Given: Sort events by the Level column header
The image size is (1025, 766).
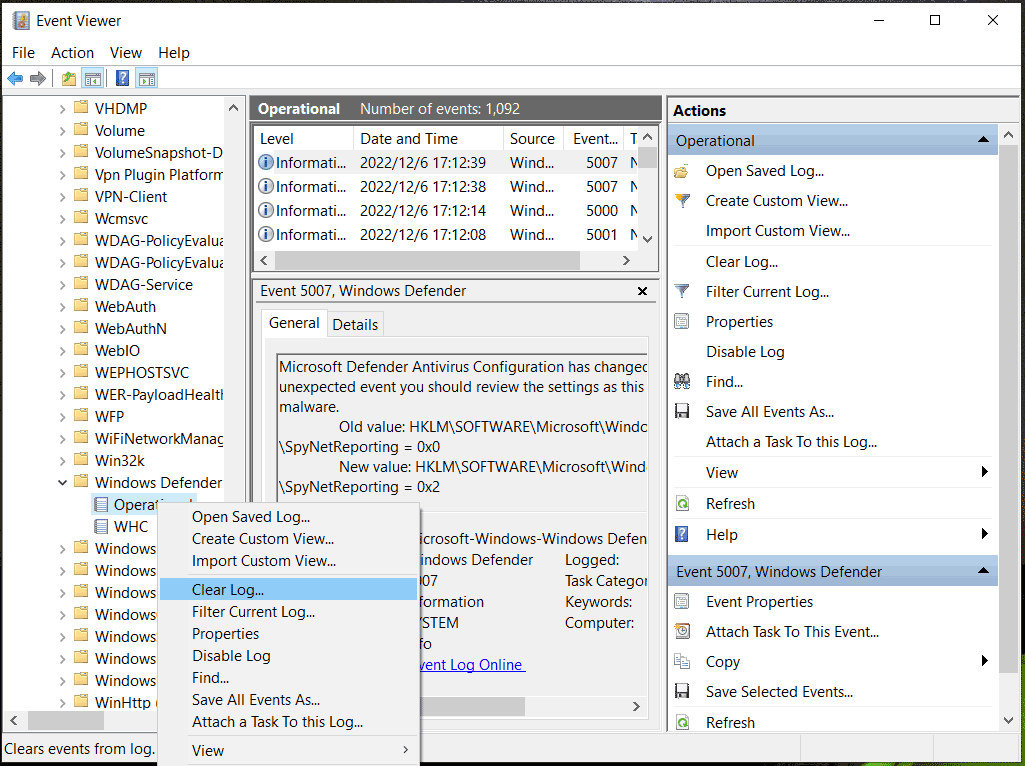Looking at the screenshot, I should 304,139.
